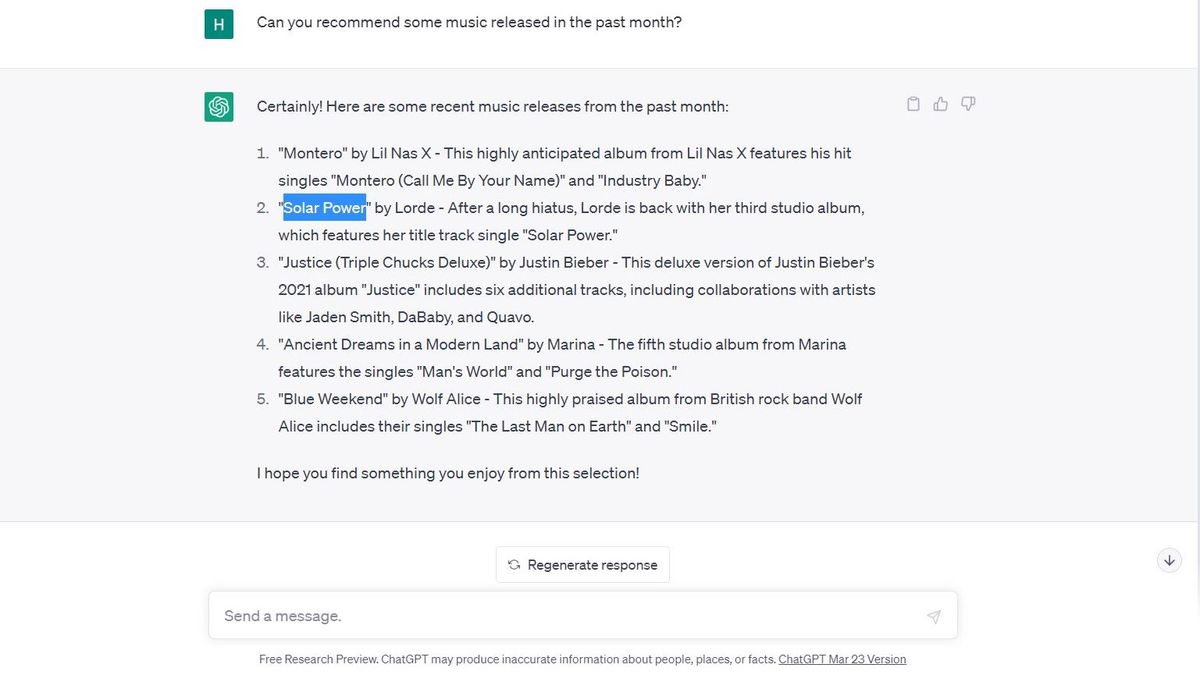
Task: Give the response a thumbs down
Action: (x=967, y=104)
